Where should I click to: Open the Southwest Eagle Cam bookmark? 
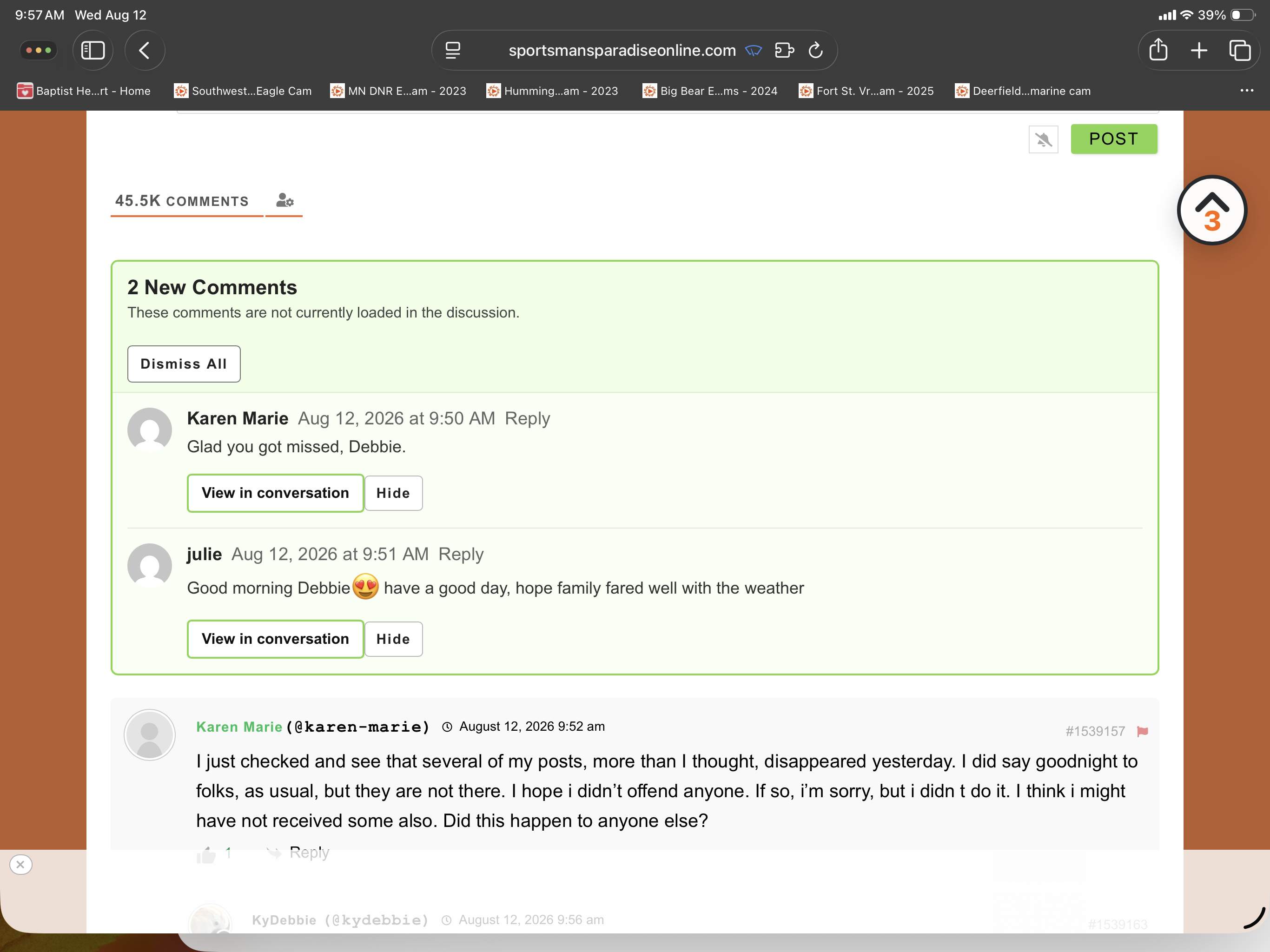[x=243, y=91]
